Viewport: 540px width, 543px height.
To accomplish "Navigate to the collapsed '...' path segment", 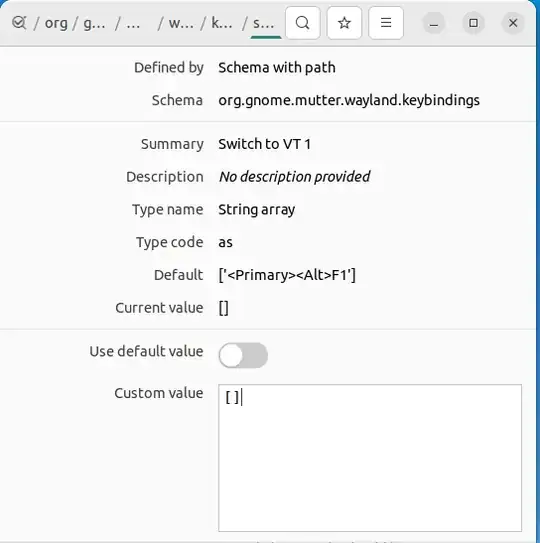I will tap(133, 23).
